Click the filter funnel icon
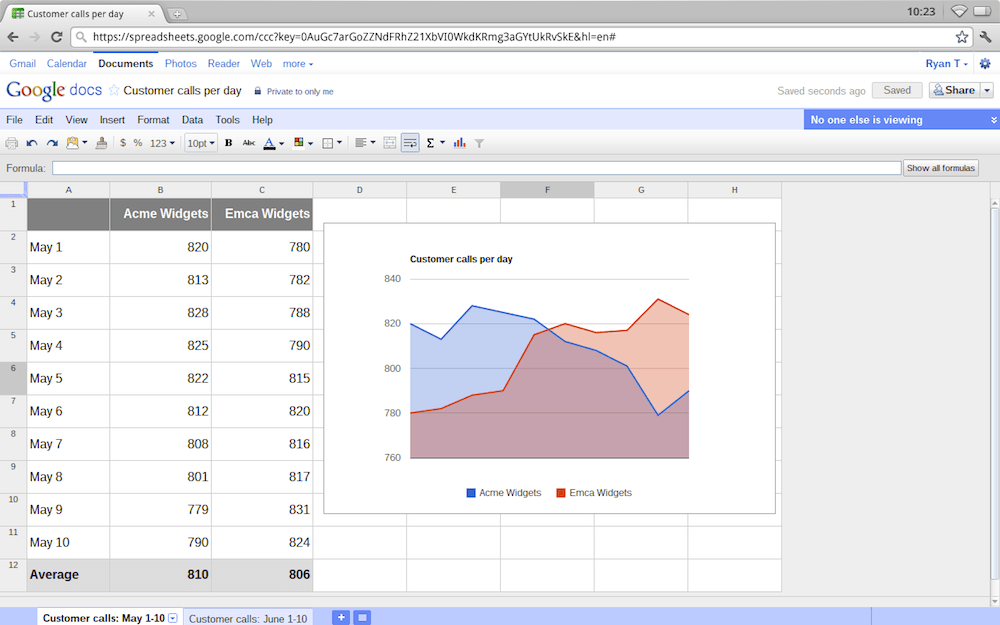 tap(480, 143)
